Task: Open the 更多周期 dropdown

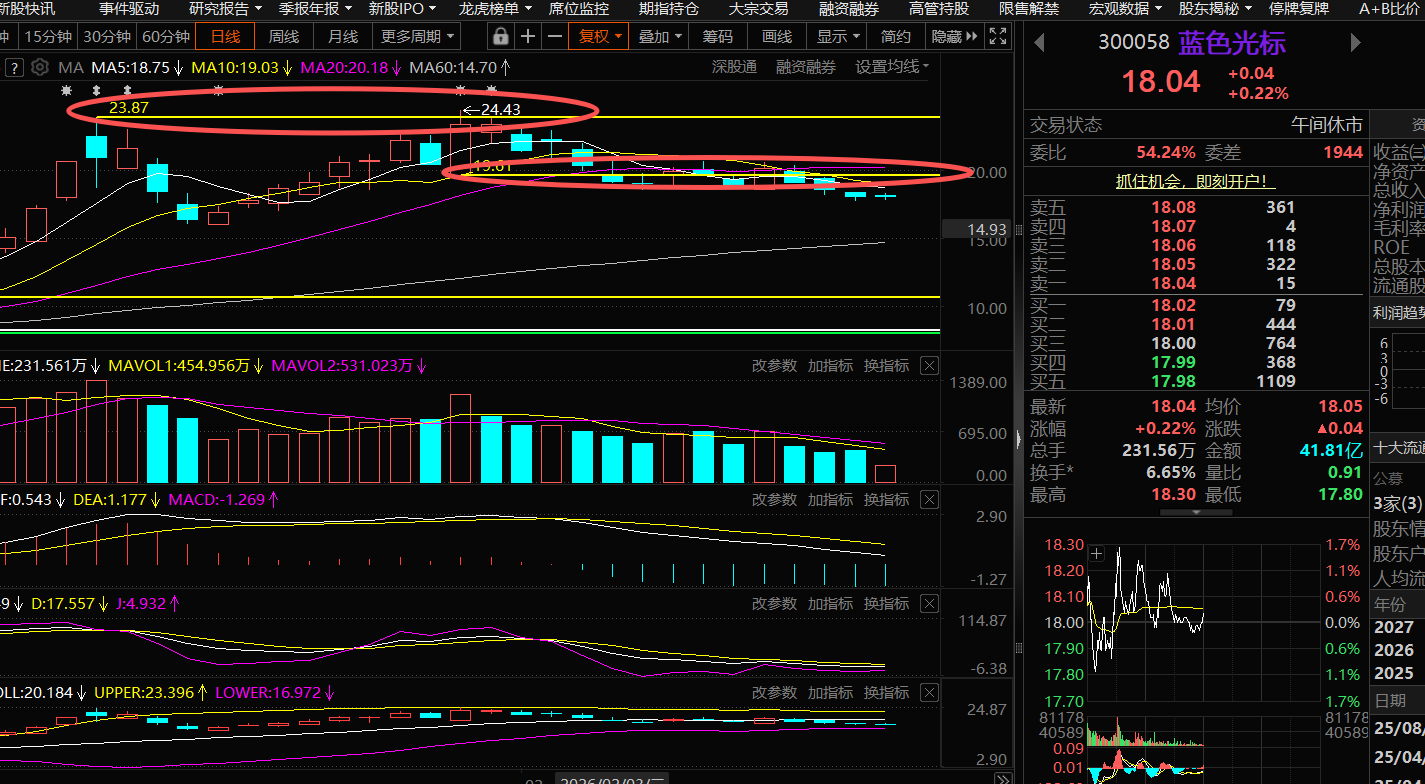Action: pos(417,37)
